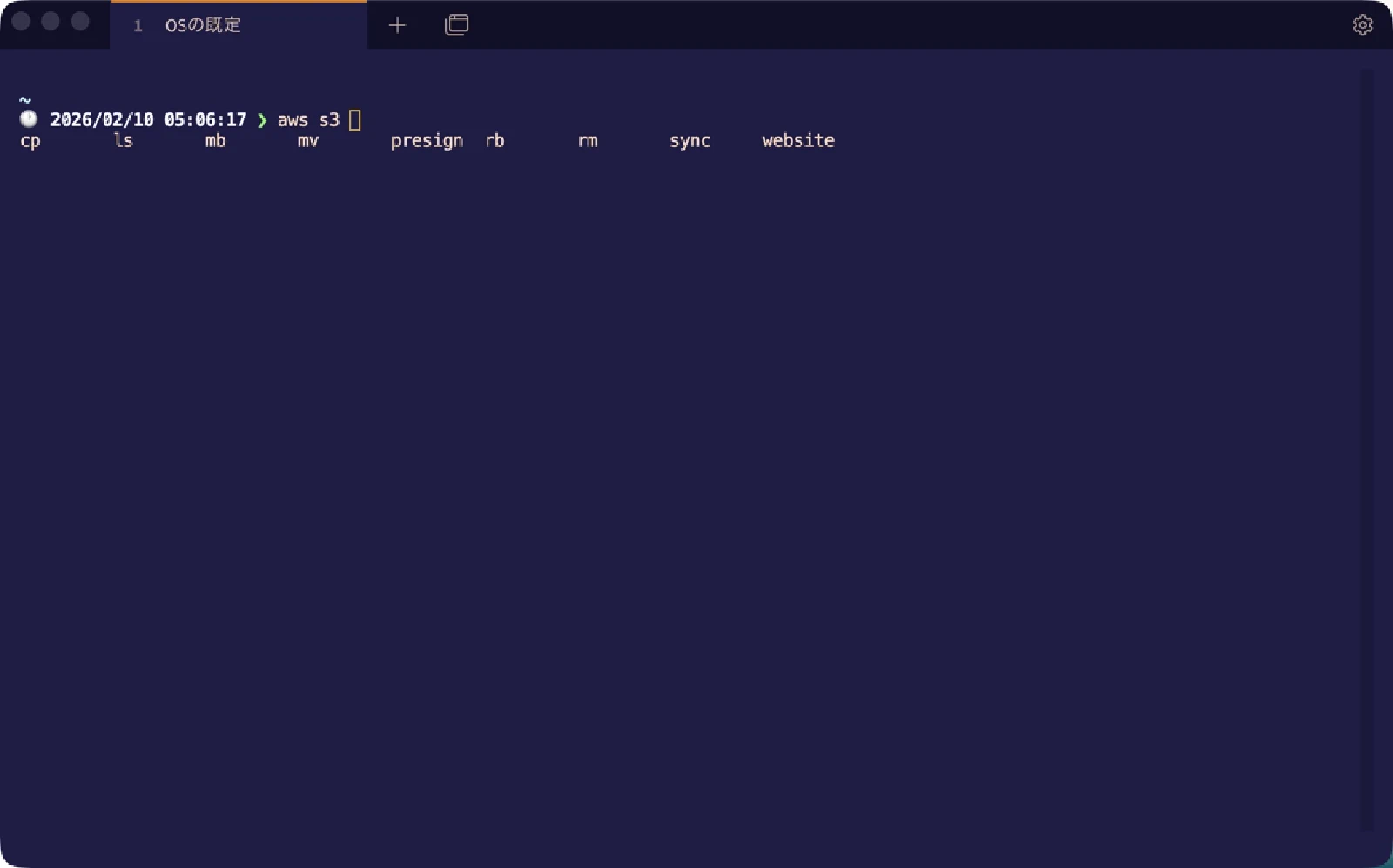Click the timestamp text in the prompt
Screen dimensions: 1393x868
[148, 119]
